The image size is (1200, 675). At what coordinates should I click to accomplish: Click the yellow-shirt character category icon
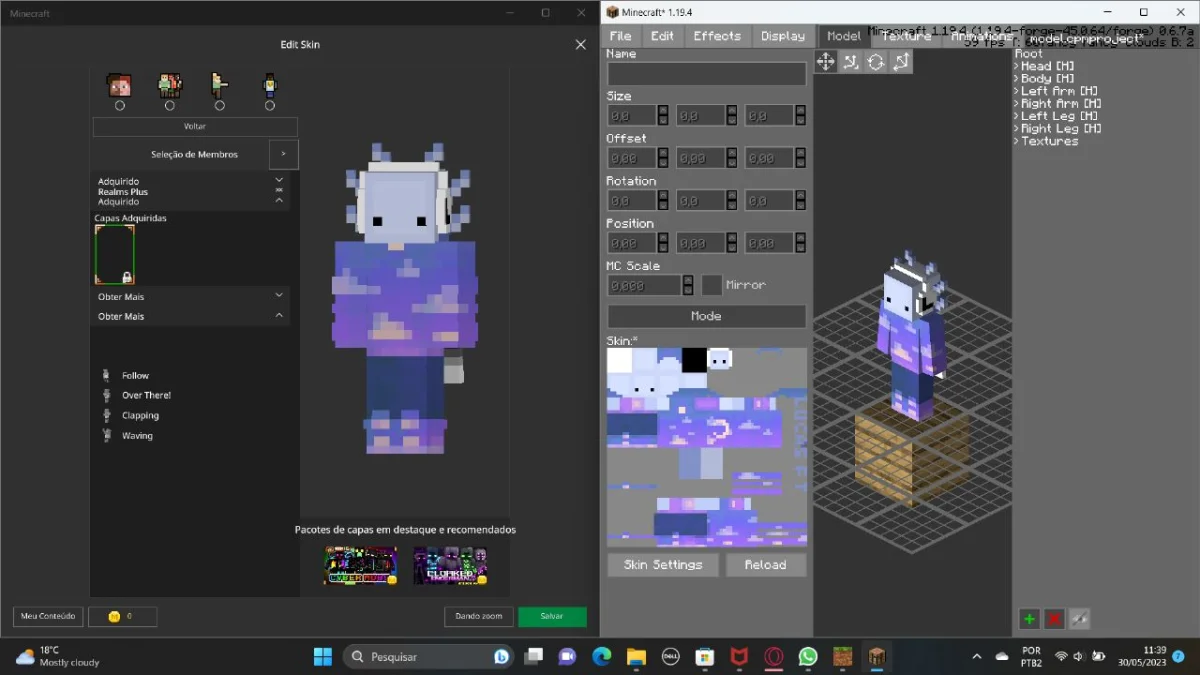(x=269, y=85)
